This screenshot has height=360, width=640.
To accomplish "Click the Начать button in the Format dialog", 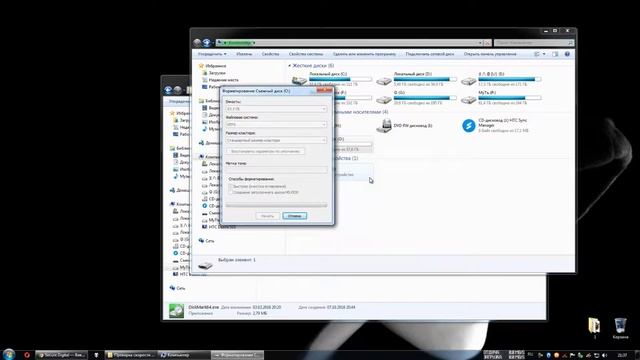I will 267,216.
